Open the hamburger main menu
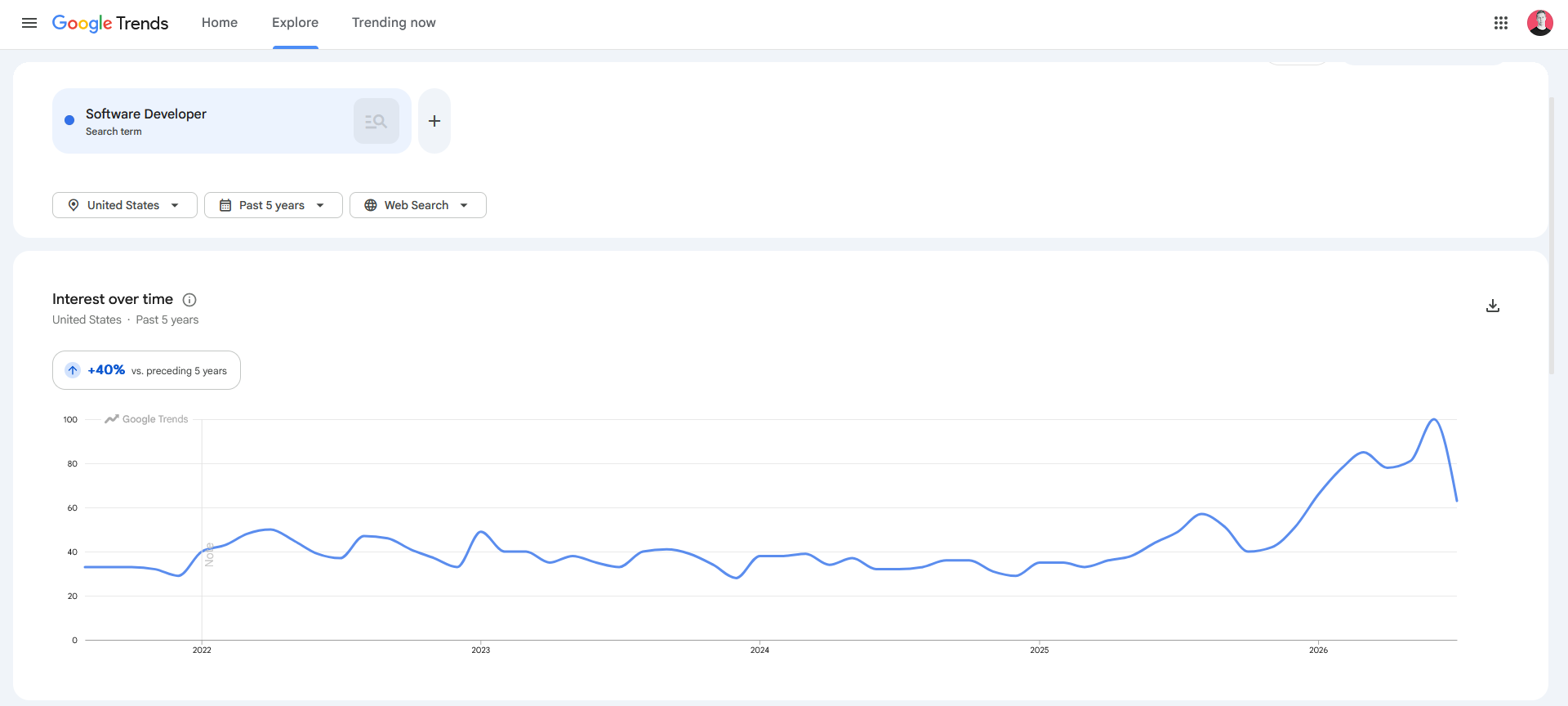 point(29,23)
